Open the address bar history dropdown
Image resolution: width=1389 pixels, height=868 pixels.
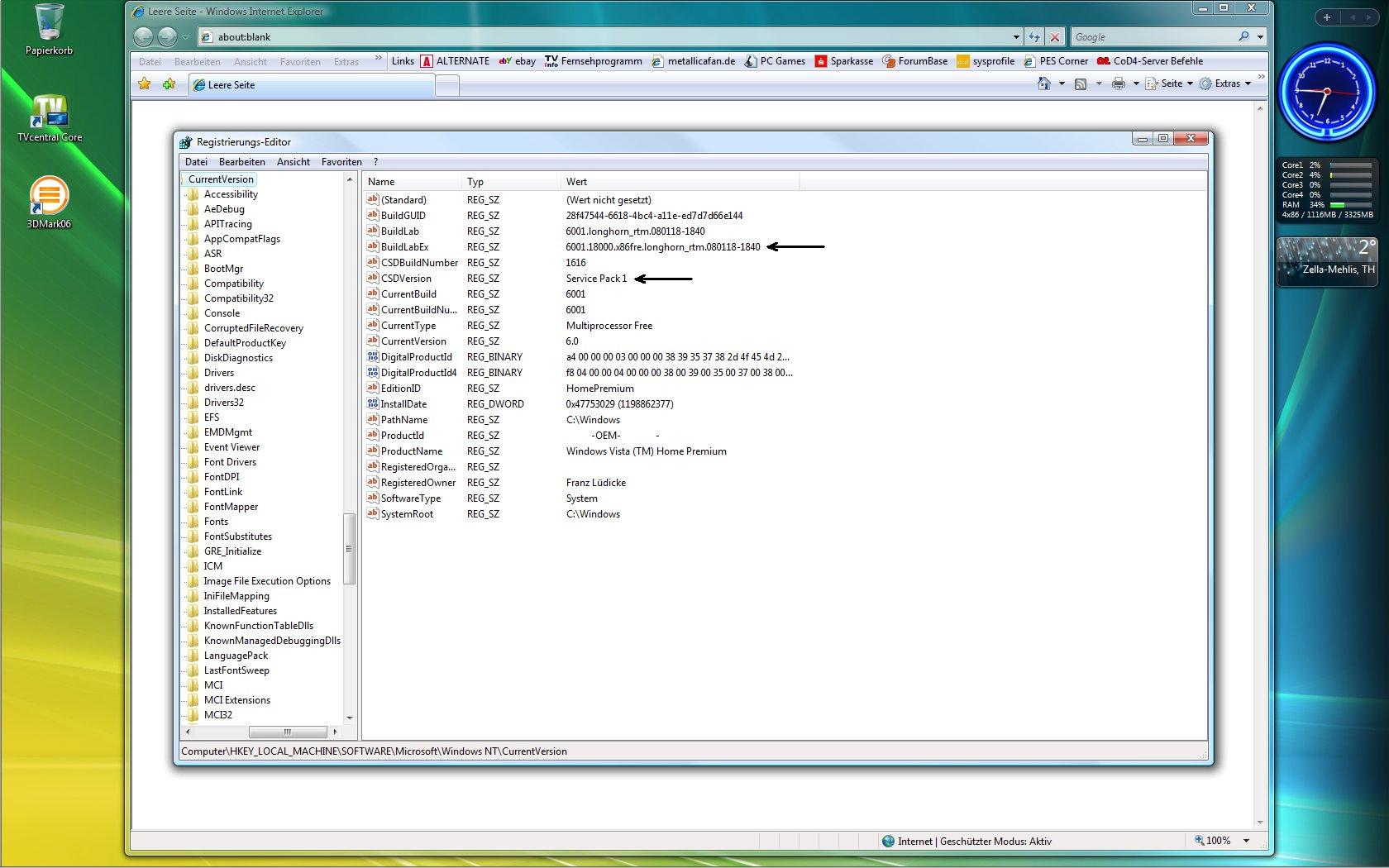1016,37
